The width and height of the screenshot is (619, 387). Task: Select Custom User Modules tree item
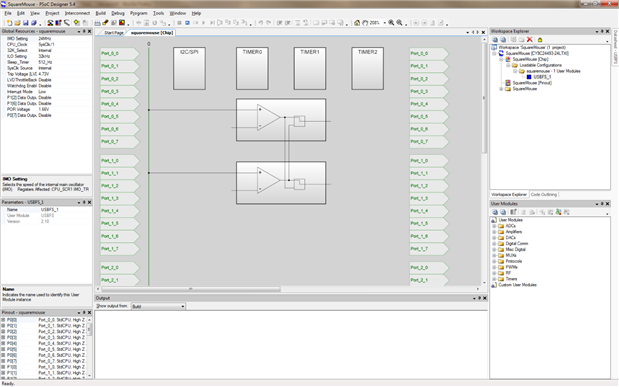pos(517,285)
